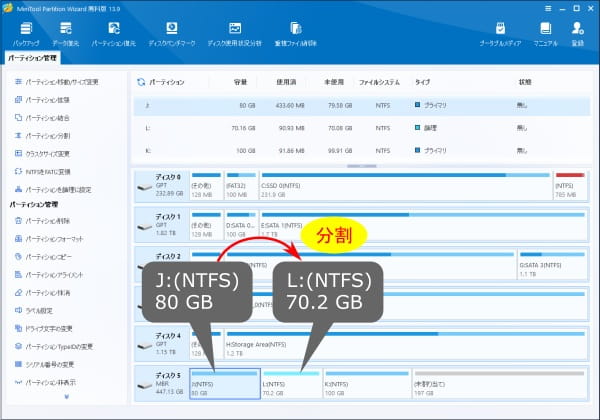Expand more sidebar actions with down chevron
Image resolution: width=600 pixels, height=420 pixels.
(x=67, y=397)
